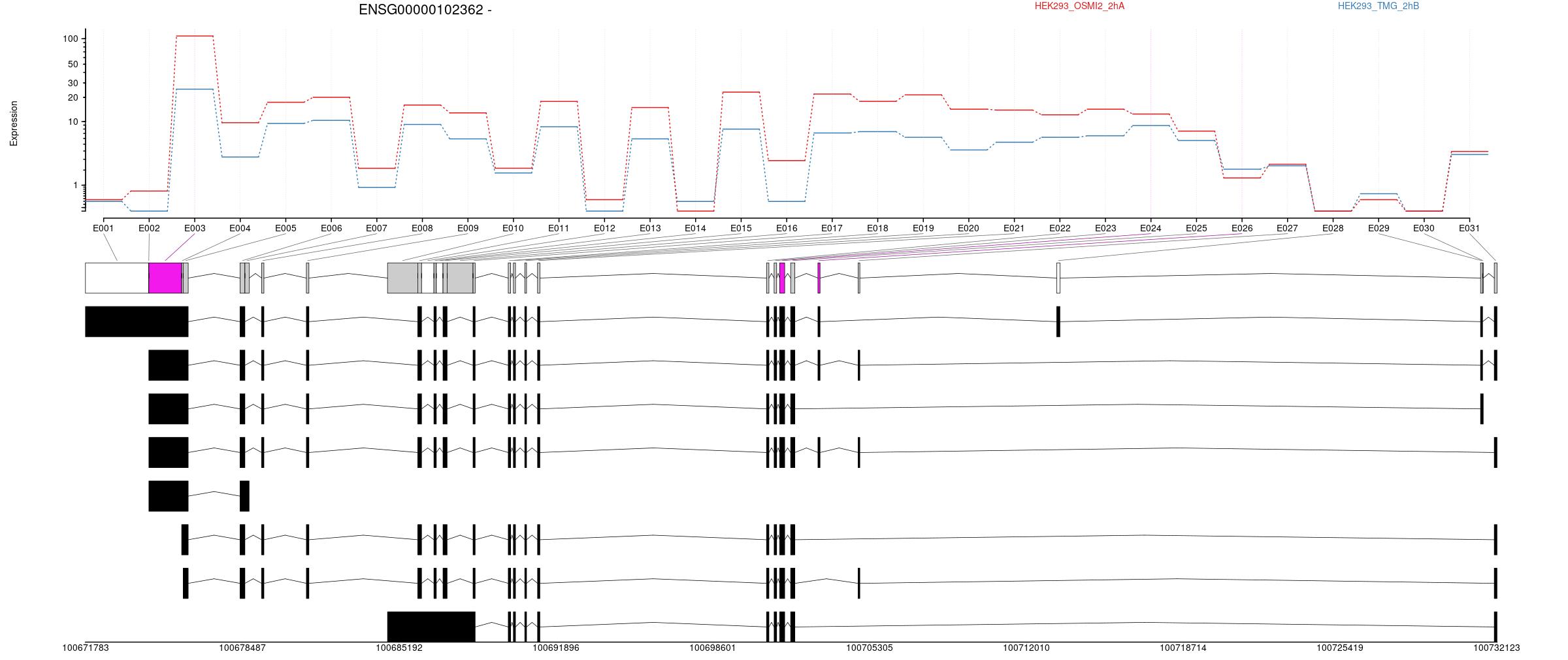Click exon label E014

click(695, 228)
